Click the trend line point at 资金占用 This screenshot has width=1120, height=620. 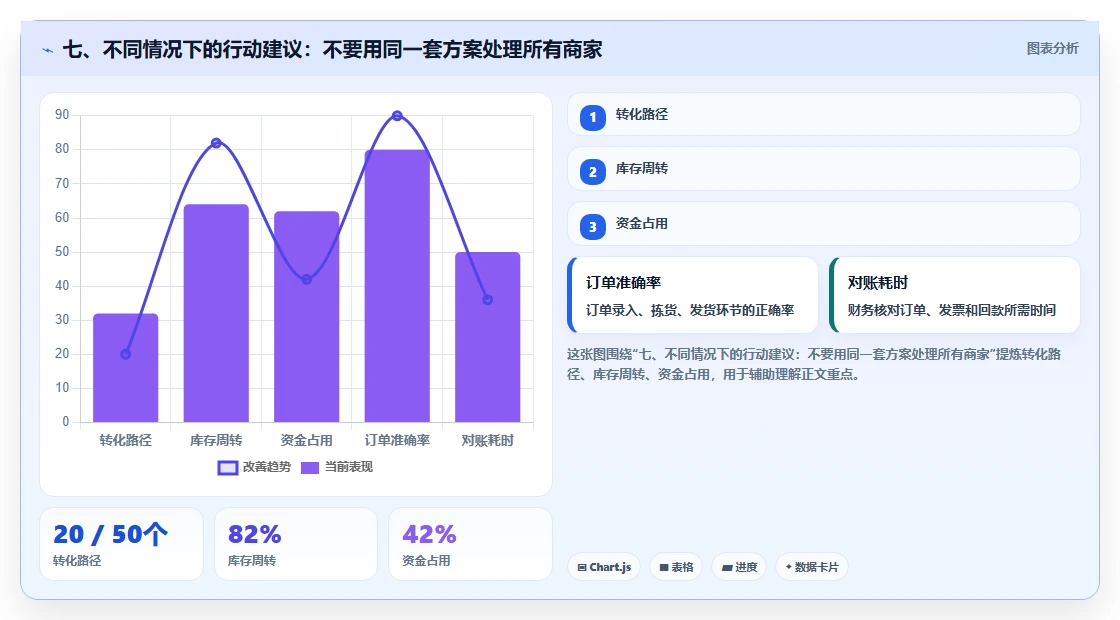click(x=306, y=279)
